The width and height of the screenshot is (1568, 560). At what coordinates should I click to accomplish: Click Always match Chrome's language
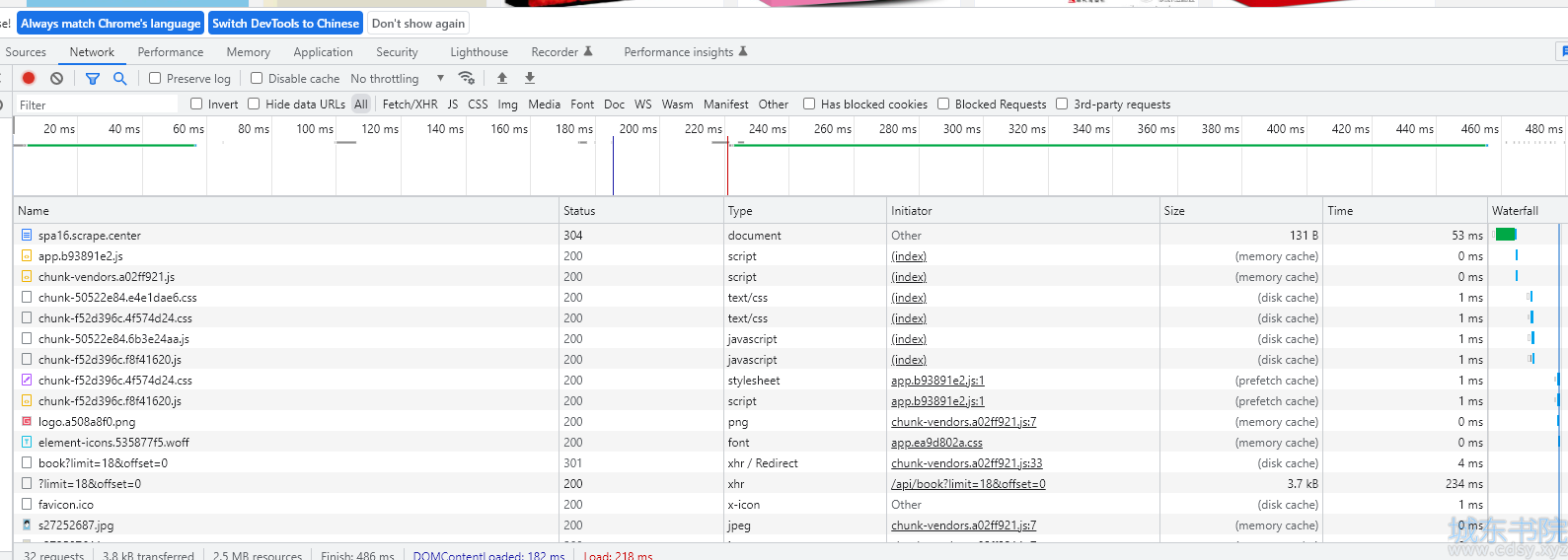pos(111,24)
